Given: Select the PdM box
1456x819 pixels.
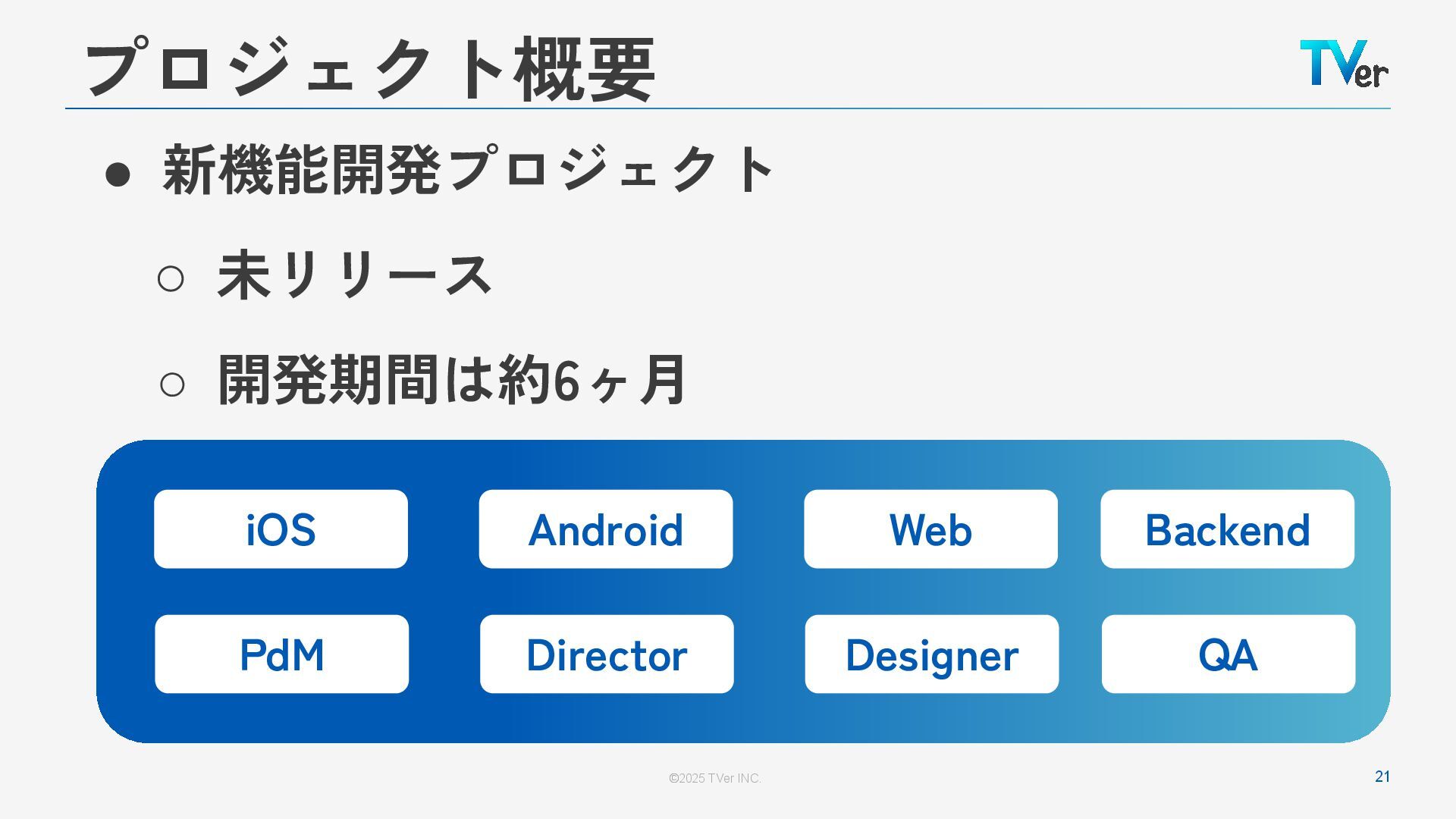Looking at the screenshot, I should (281, 654).
